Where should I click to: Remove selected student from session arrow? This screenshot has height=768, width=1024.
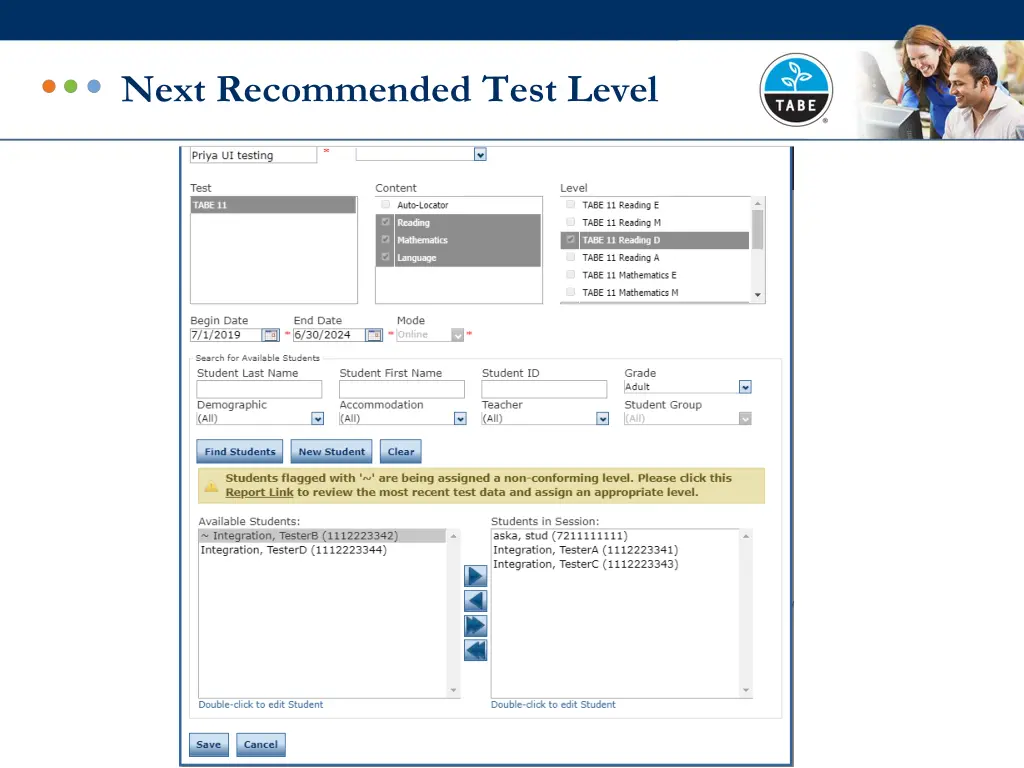coord(475,601)
